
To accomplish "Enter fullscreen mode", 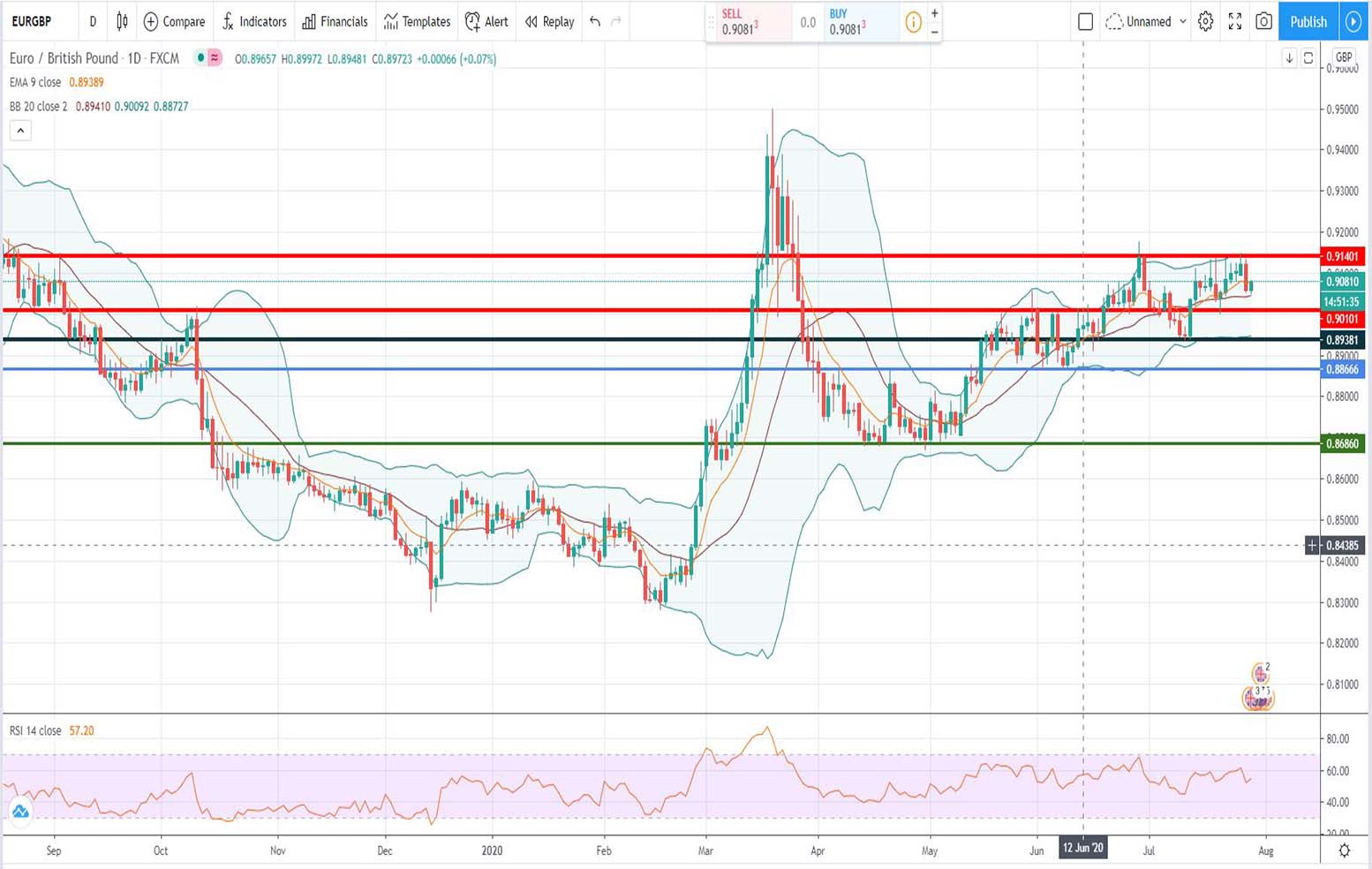I will coord(1234,21).
